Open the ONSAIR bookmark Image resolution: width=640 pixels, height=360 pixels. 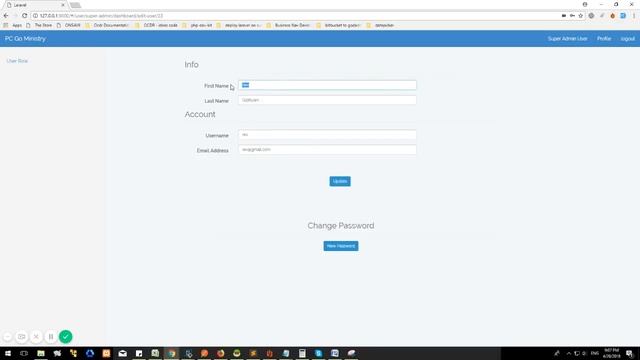[69, 25]
